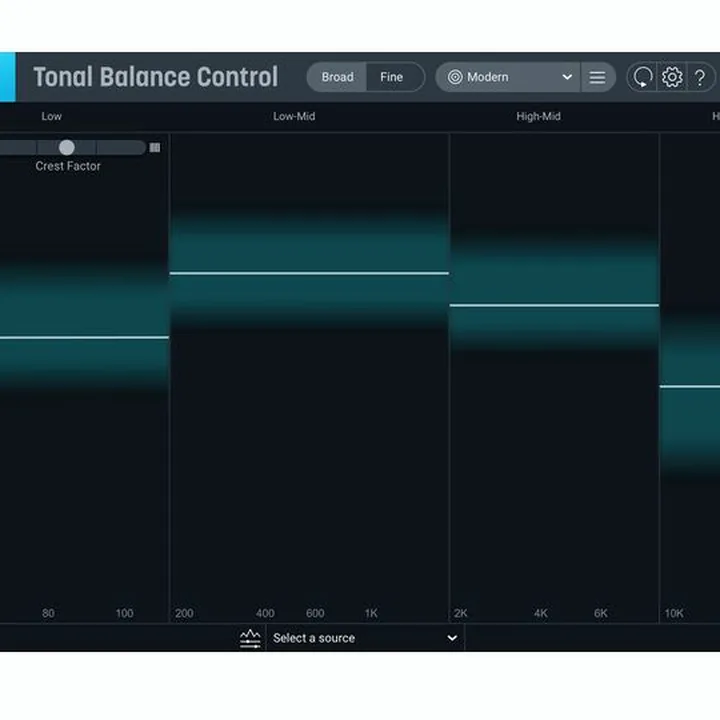Open the Select a source dropdown

tap(365, 638)
